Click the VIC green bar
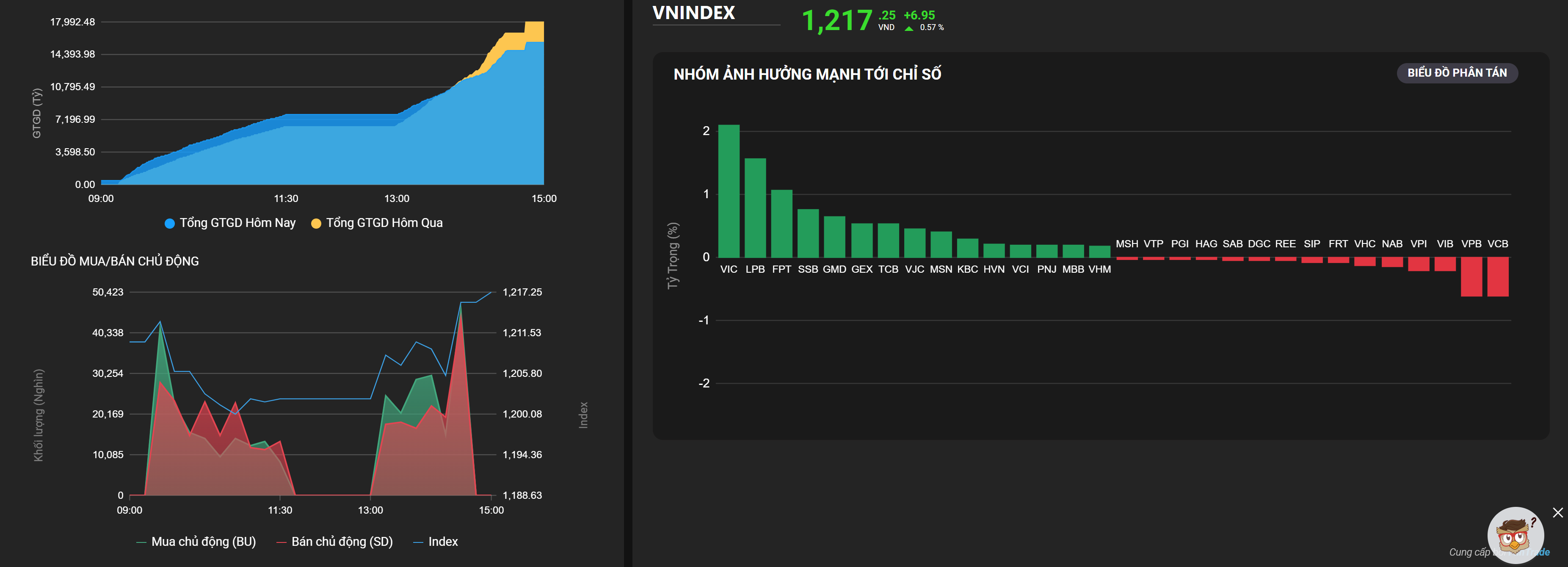 click(729, 191)
